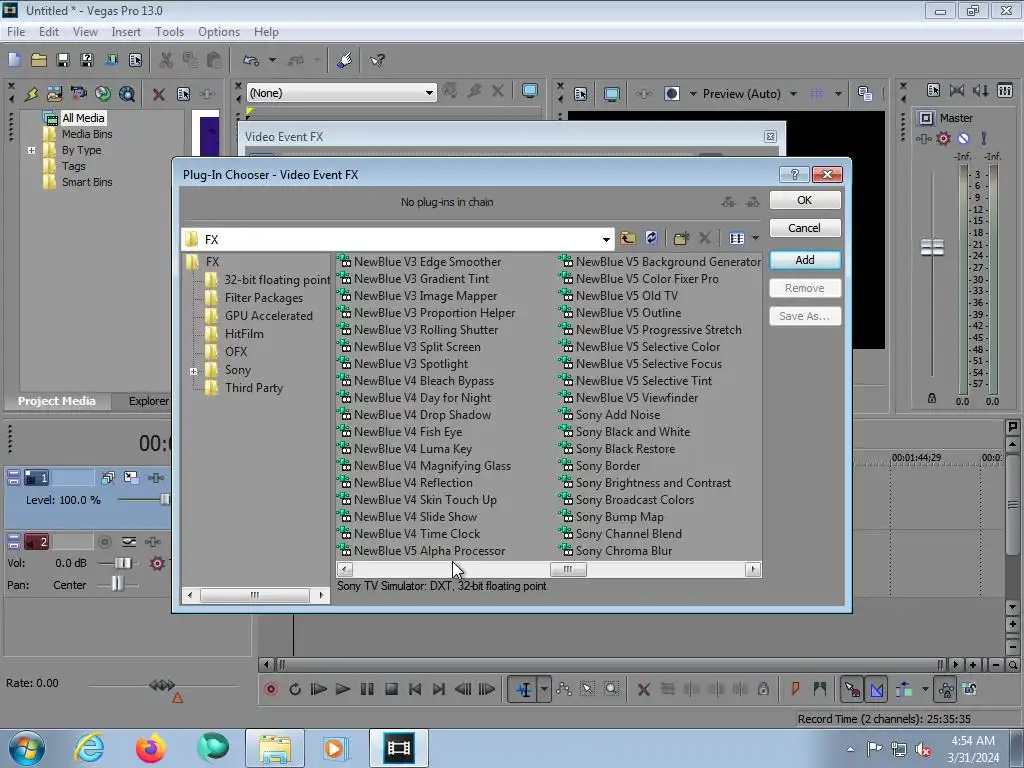This screenshot has height=768, width=1024.
Task: Toggle loop playback in transport bar
Action: tap(295, 689)
